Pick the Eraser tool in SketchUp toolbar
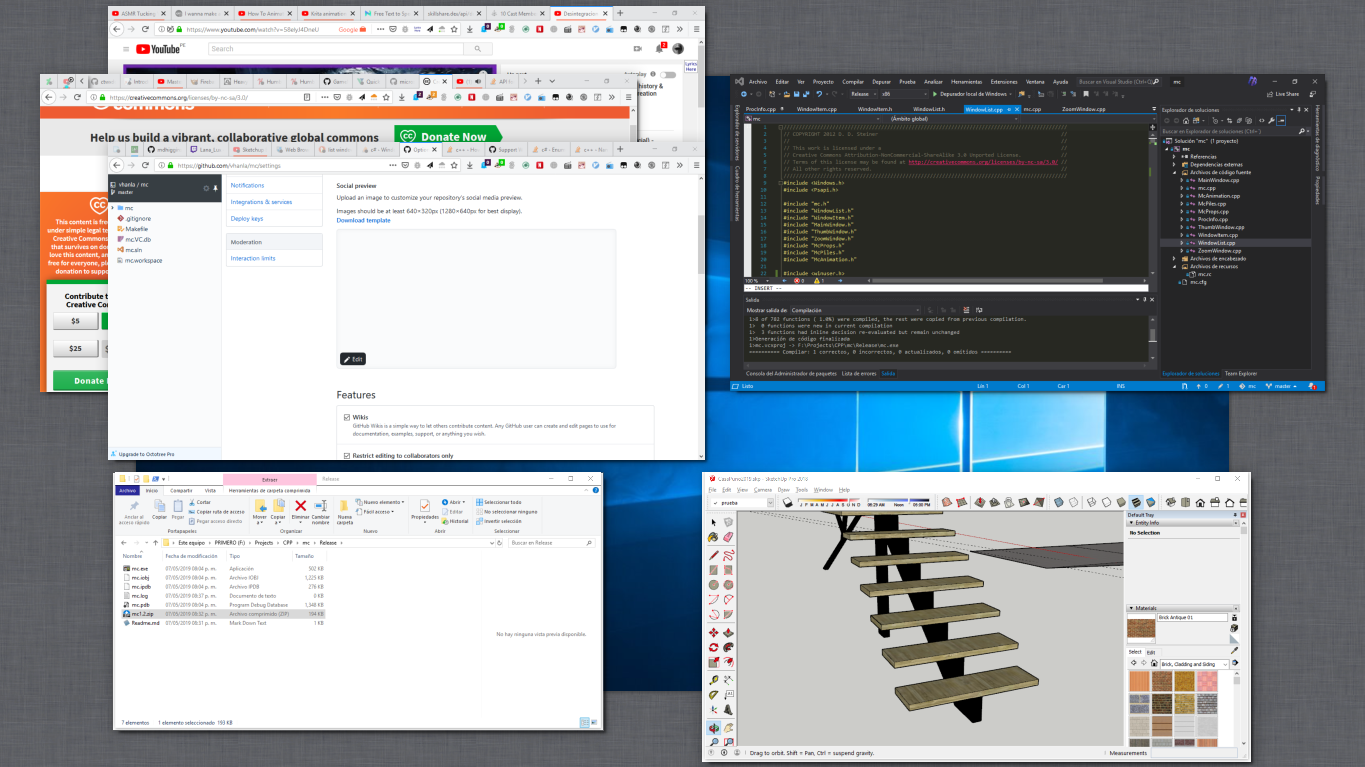 (727, 537)
